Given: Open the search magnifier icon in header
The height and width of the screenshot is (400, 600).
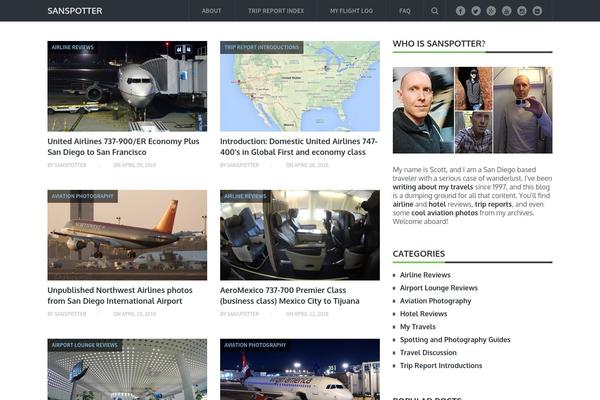Looking at the screenshot, I should pyautogui.click(x=435, y=11).
